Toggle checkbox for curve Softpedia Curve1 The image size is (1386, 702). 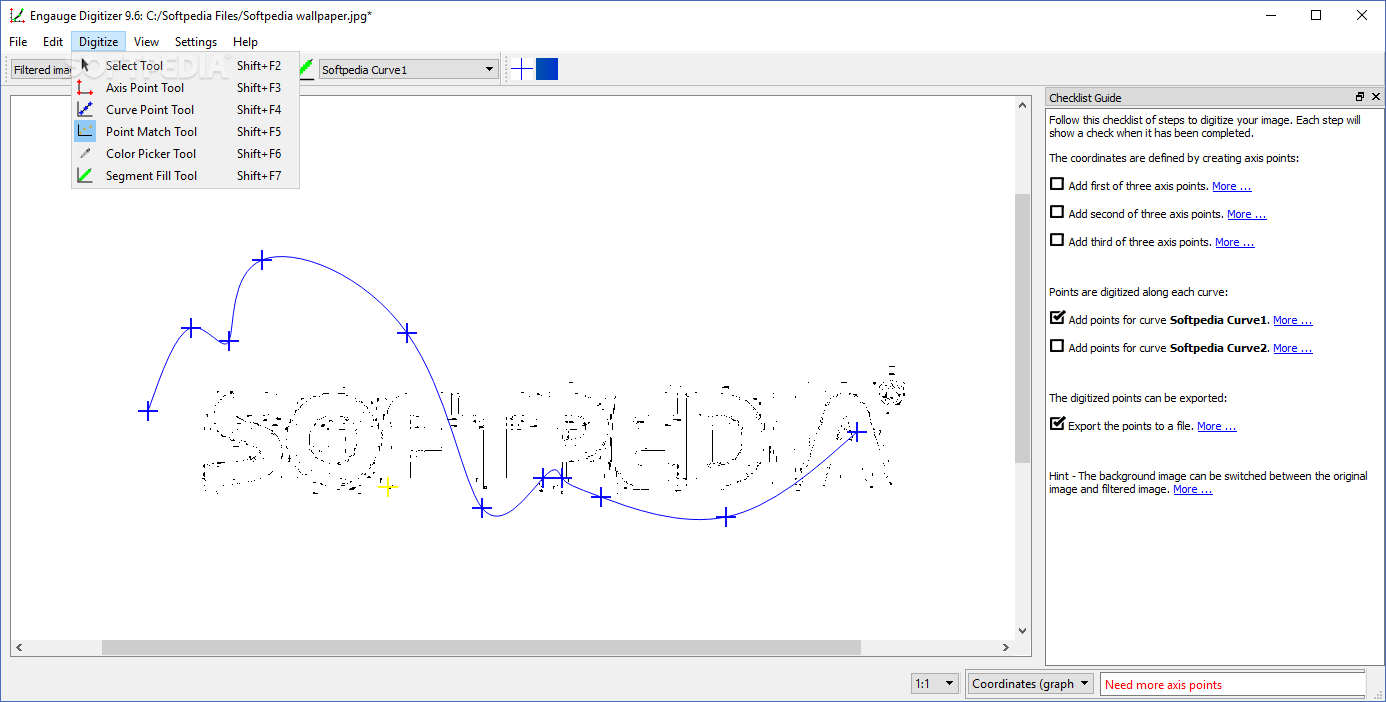(x=1057, y=318)
